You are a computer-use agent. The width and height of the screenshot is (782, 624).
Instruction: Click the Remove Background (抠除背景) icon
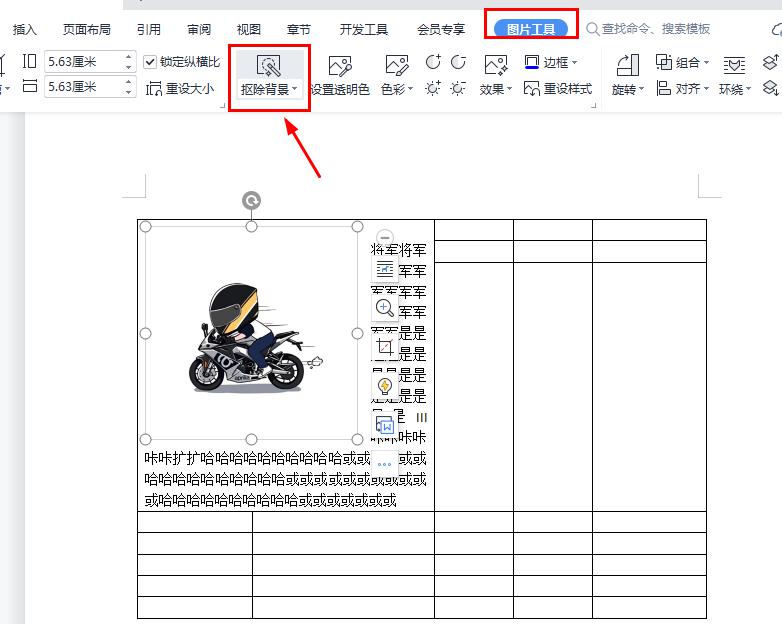click(268, 65)
